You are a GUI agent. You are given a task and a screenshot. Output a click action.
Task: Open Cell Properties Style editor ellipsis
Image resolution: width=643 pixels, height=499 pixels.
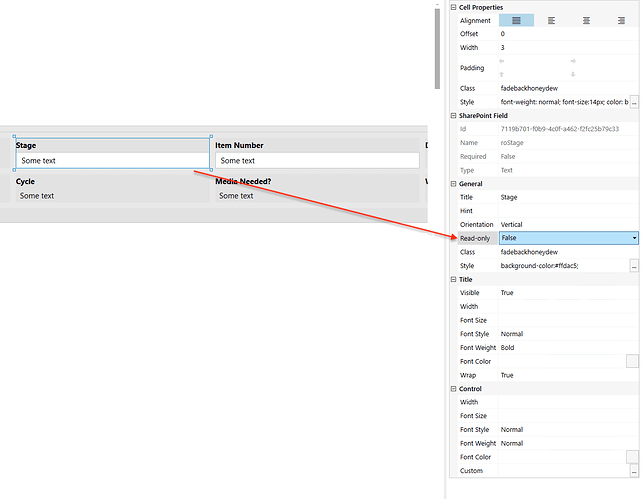tap(632, 102)
